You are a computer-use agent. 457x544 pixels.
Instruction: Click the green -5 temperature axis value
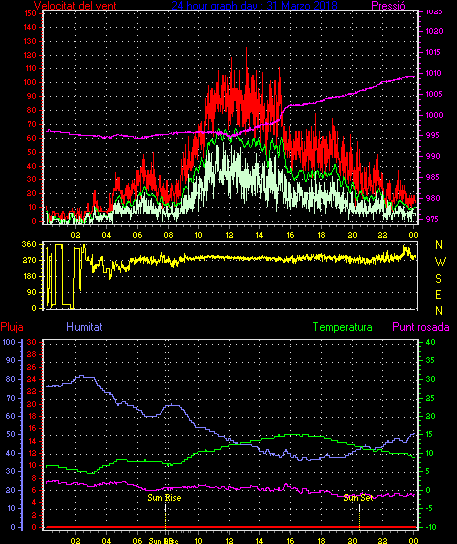click(x=429, y=508)
